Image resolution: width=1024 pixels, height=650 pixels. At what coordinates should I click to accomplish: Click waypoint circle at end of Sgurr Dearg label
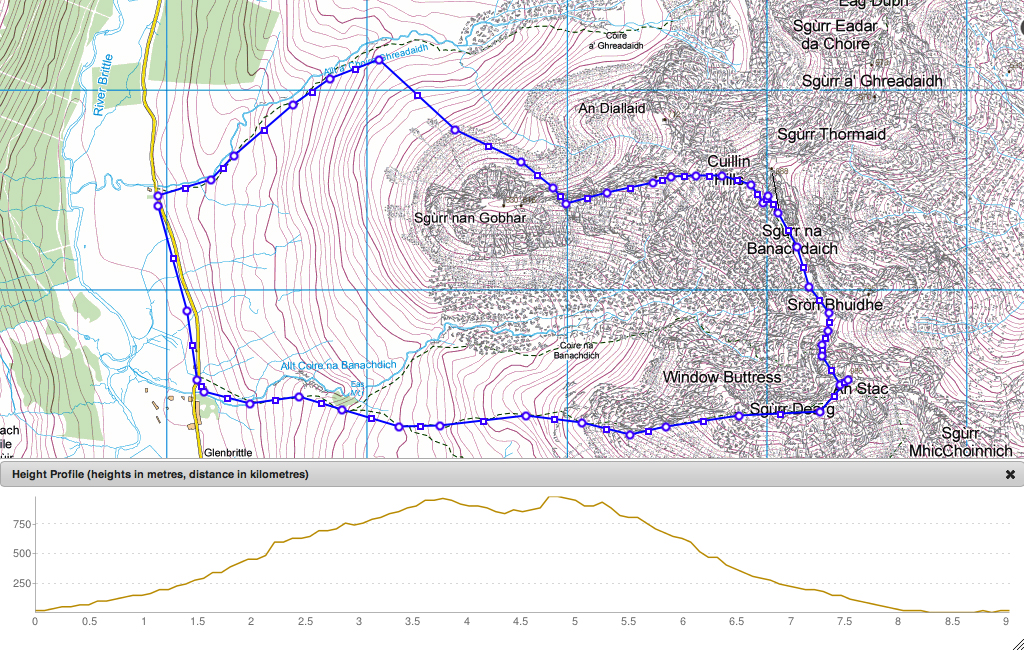pos(819,411)
